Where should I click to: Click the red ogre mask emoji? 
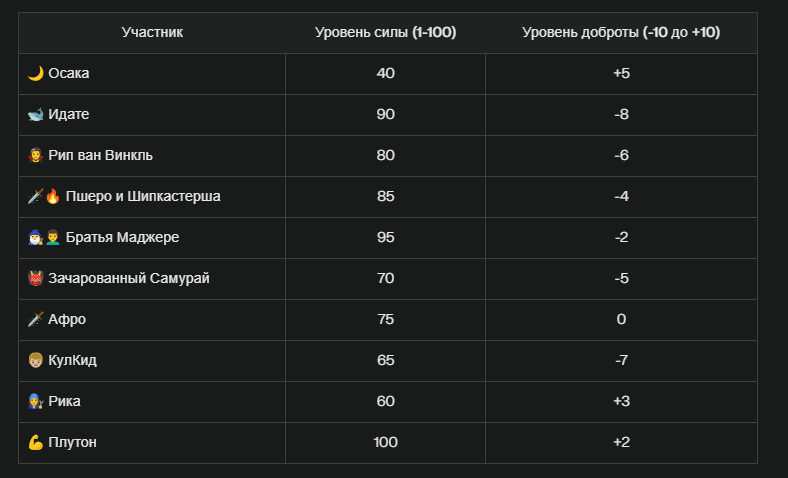point(36,278)
